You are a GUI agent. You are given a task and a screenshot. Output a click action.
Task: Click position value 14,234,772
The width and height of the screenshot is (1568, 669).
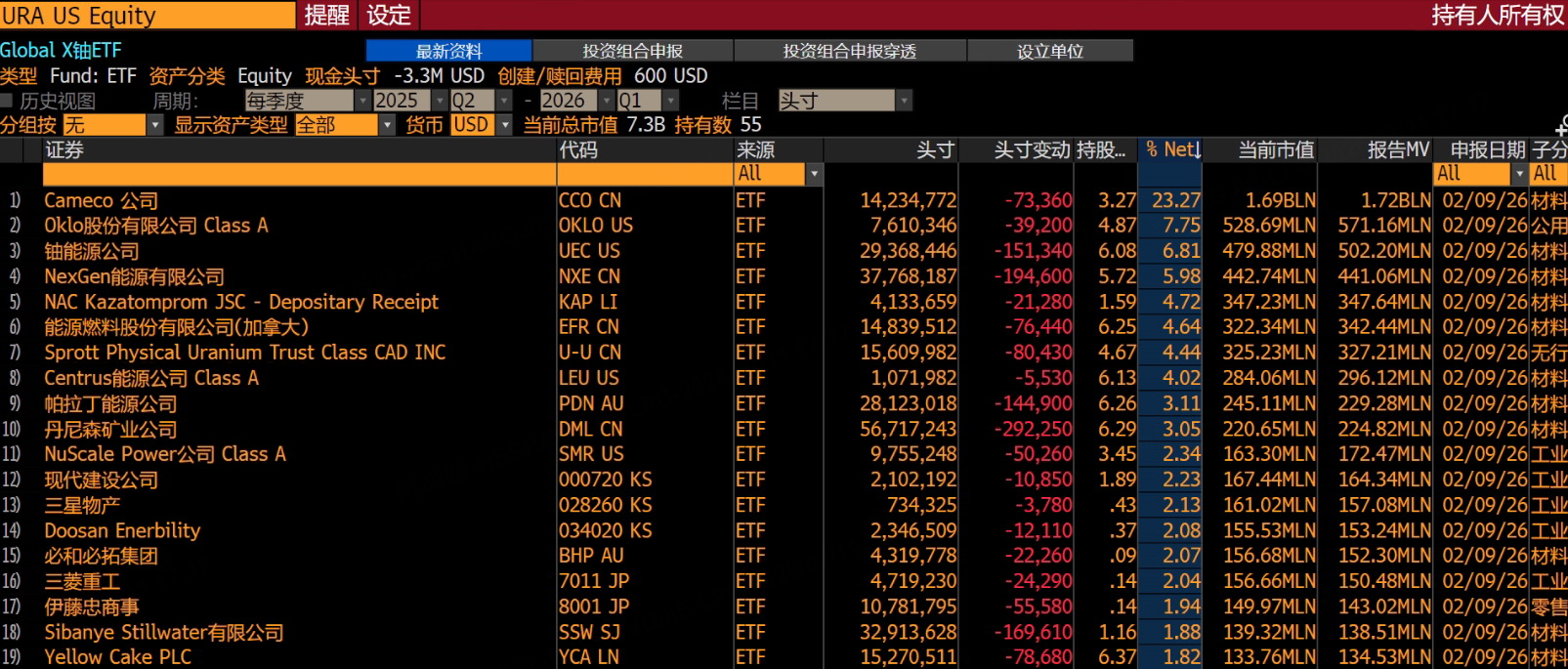(908, 200)
